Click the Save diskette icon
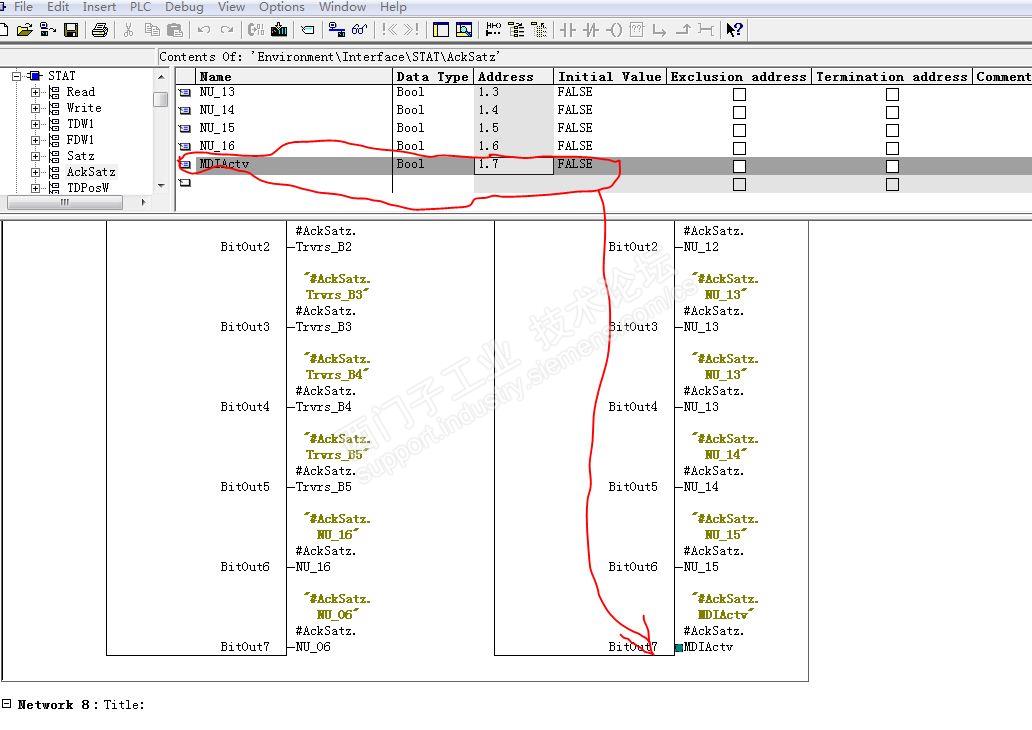This screenshot has height=730, width=1032. [x=70, y=30]
